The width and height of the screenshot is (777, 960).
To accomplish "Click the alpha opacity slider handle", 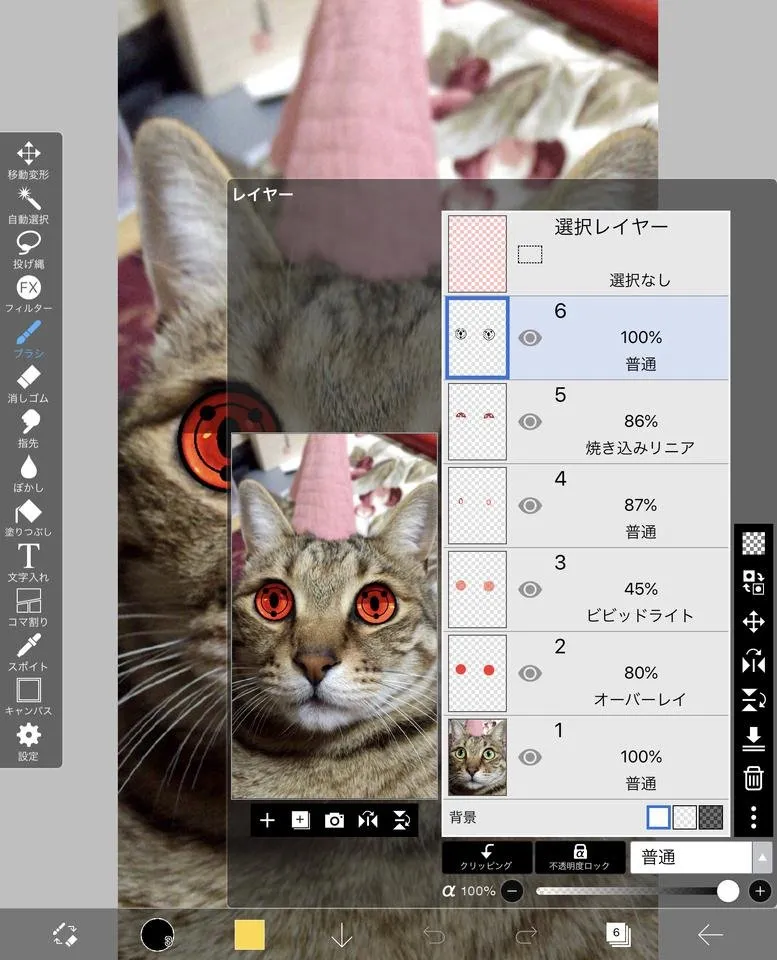I will 727,891.
